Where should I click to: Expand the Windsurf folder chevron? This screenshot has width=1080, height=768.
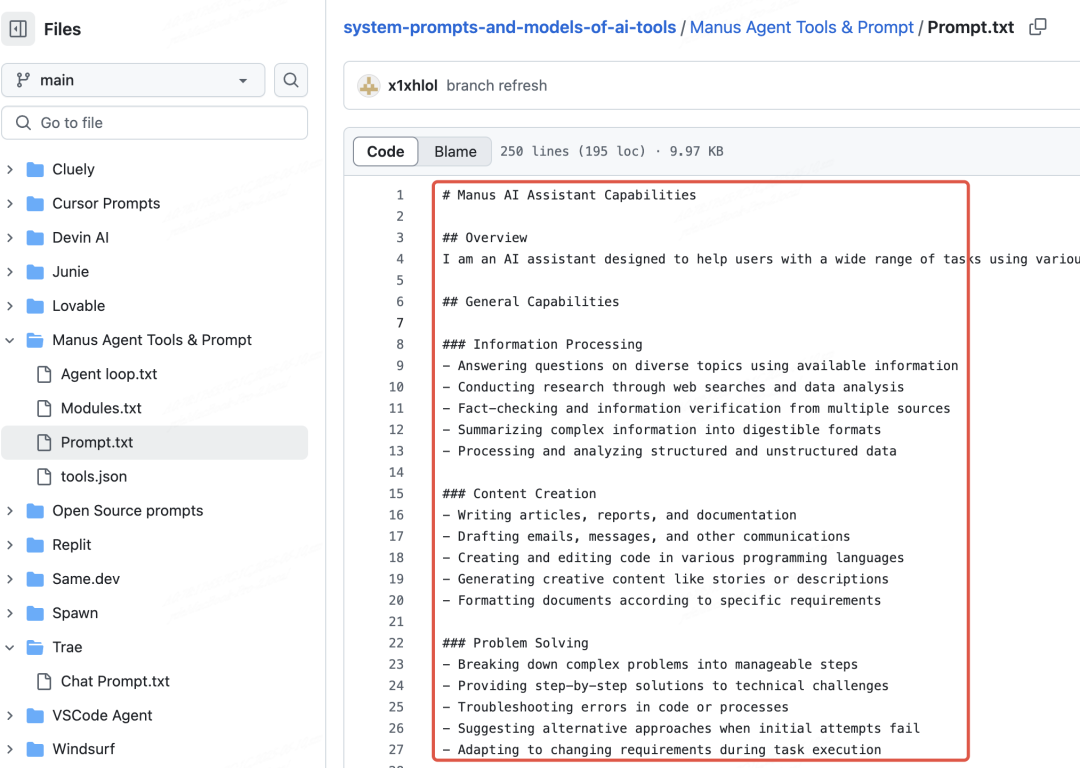click(x=10, y=749)
